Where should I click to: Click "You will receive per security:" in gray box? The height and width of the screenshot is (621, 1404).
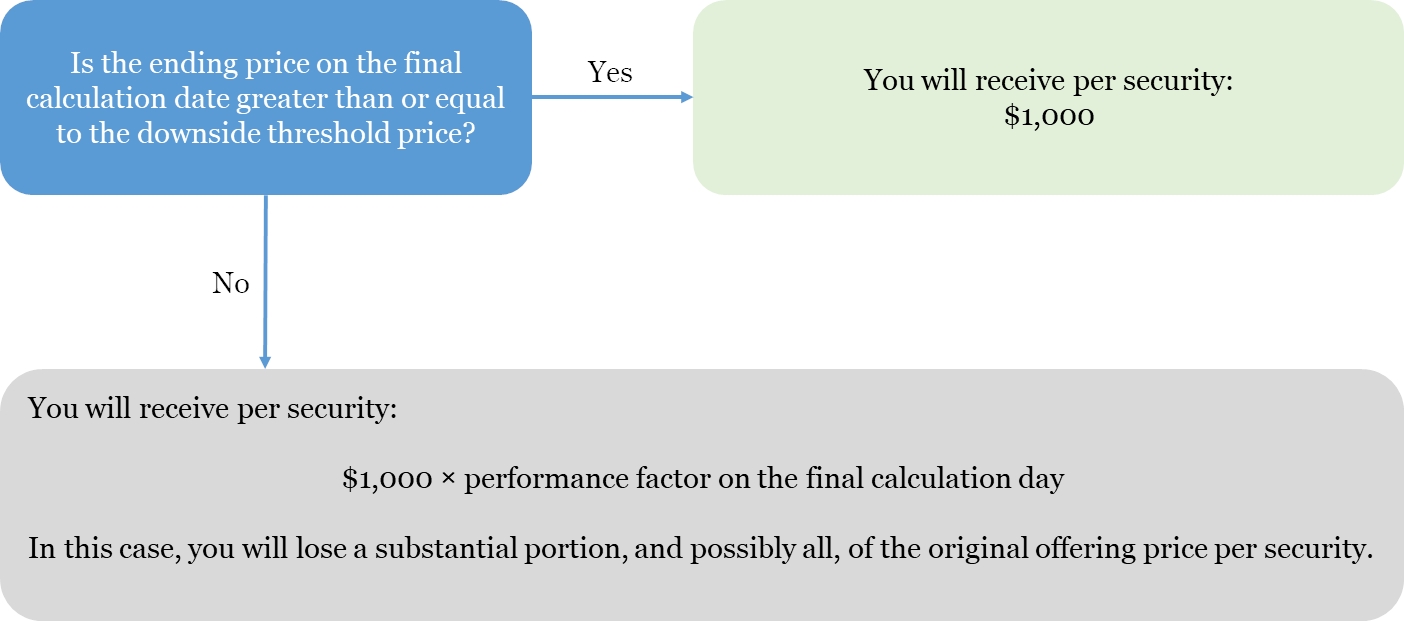click(x=213, y=409)
